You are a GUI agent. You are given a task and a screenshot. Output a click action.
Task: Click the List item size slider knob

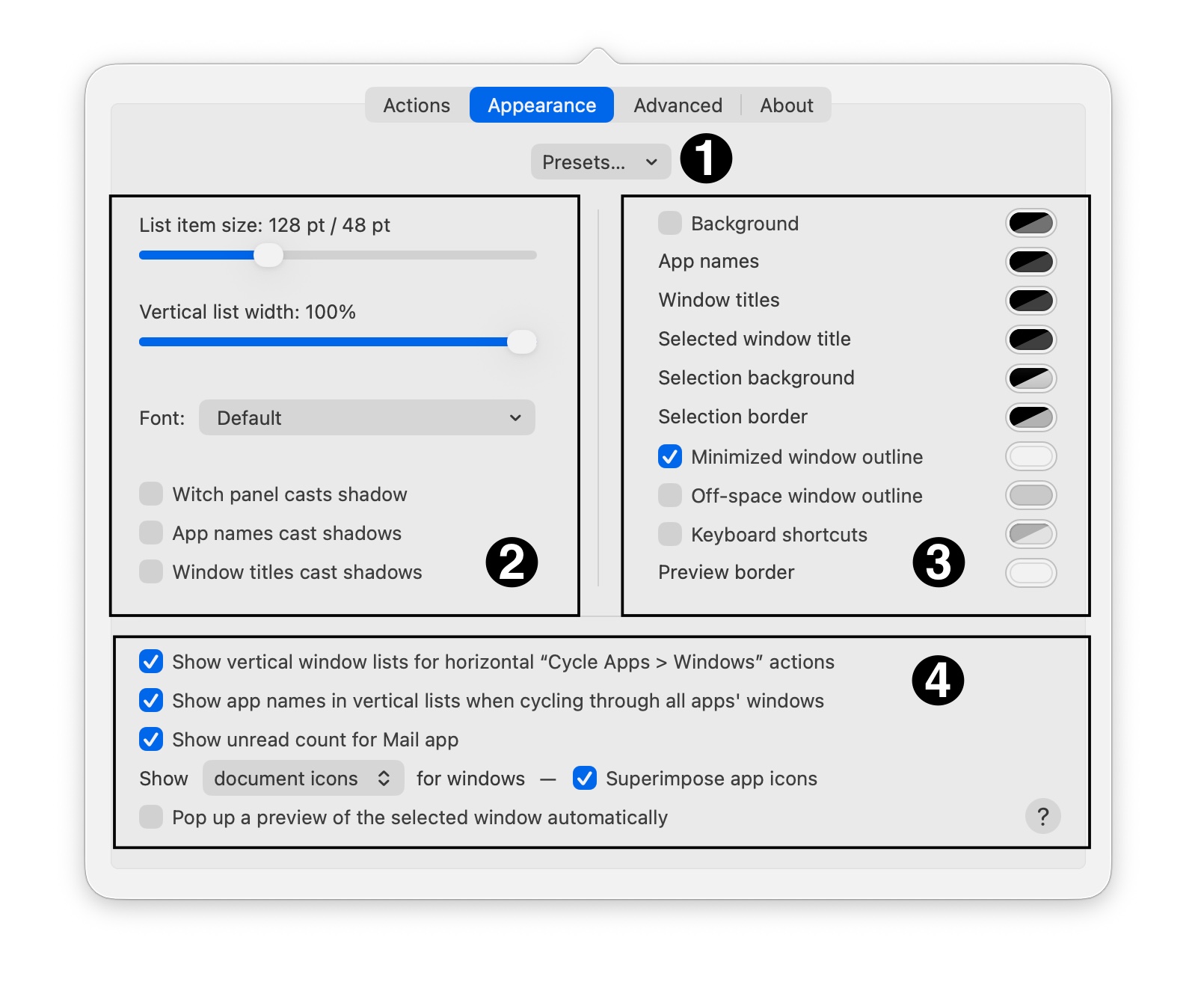268,255
